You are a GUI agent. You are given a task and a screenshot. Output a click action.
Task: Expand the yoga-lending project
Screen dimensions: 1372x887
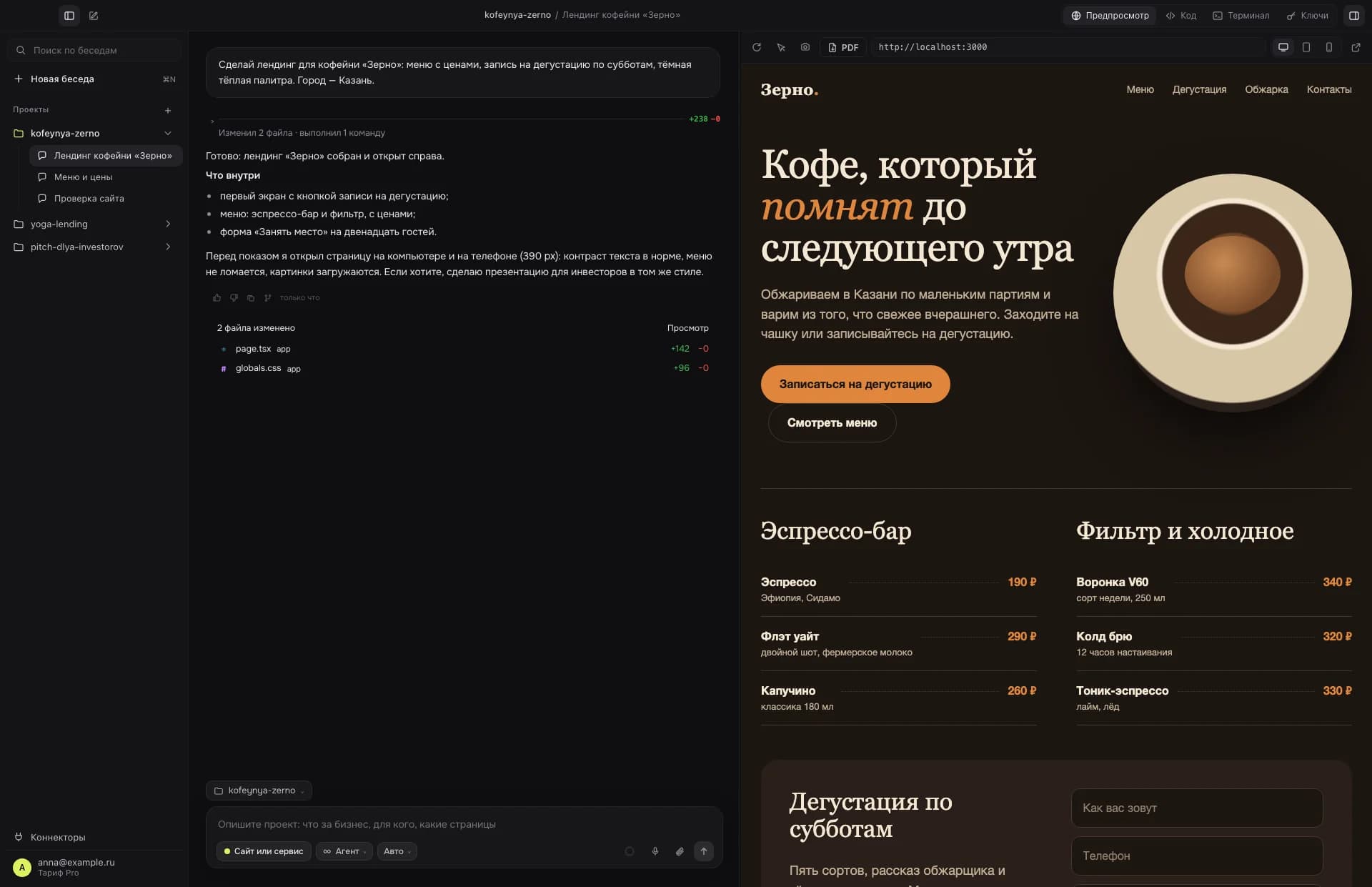(x=168, y=224)
